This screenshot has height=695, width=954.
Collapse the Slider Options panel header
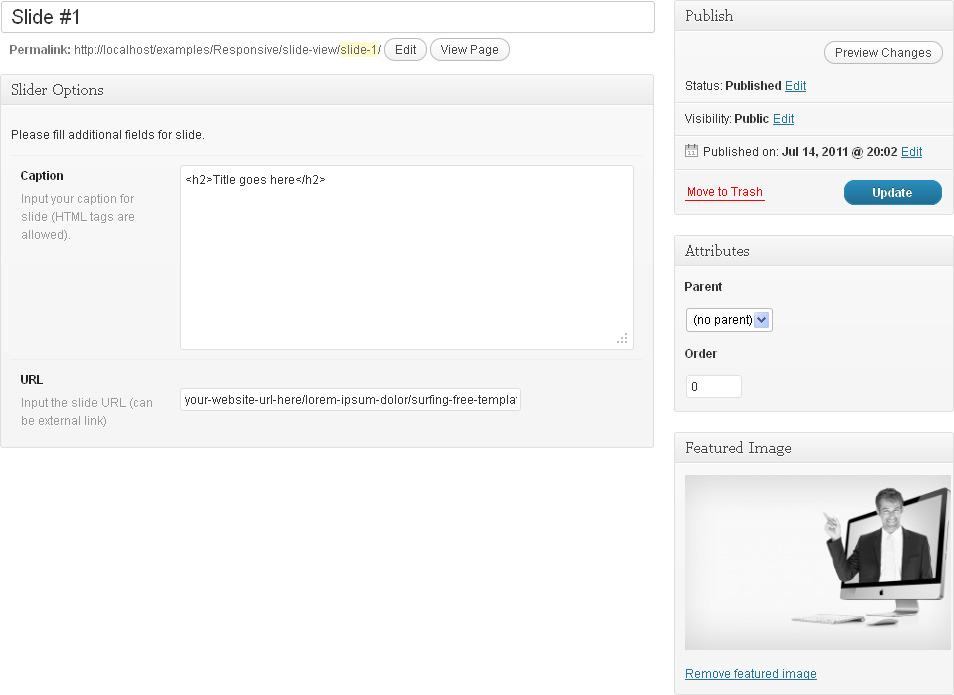[327, 90]
